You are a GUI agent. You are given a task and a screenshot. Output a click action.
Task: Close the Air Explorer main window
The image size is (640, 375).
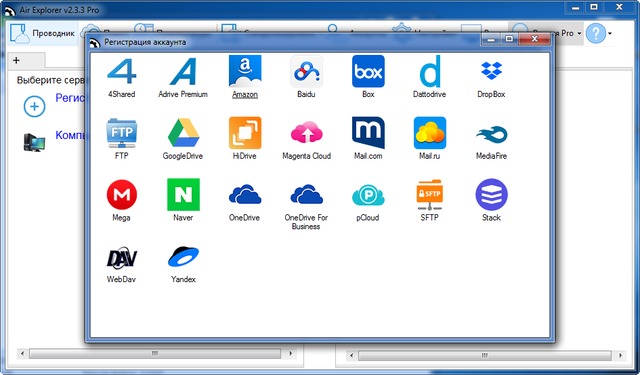[x=619, y=7]
